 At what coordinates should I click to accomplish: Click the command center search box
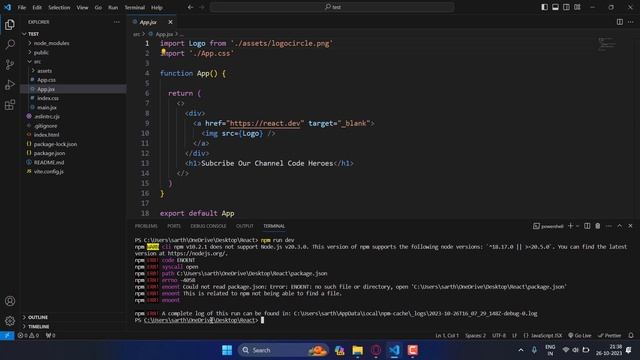point(332,7)
